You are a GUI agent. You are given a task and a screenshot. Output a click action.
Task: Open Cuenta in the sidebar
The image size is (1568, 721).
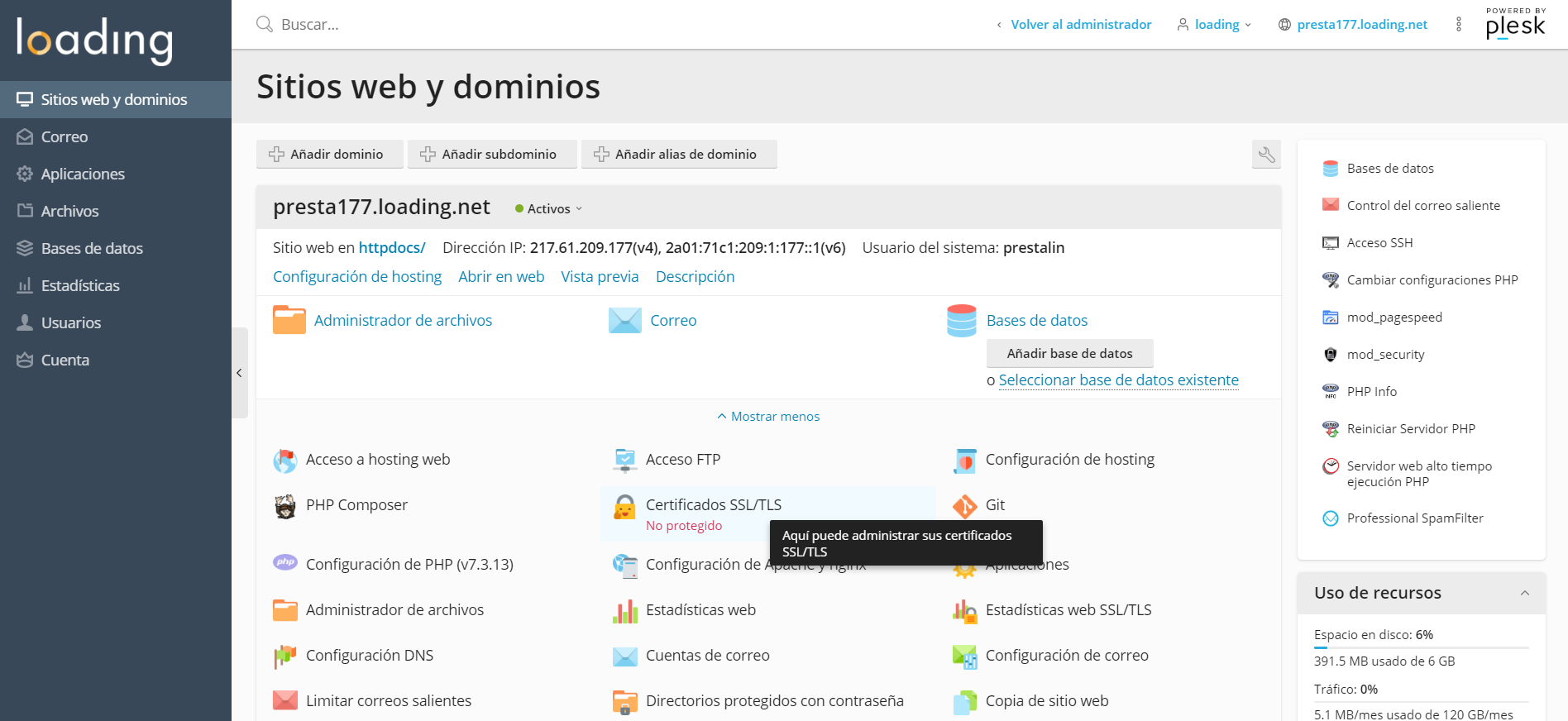tap(116, 360)
